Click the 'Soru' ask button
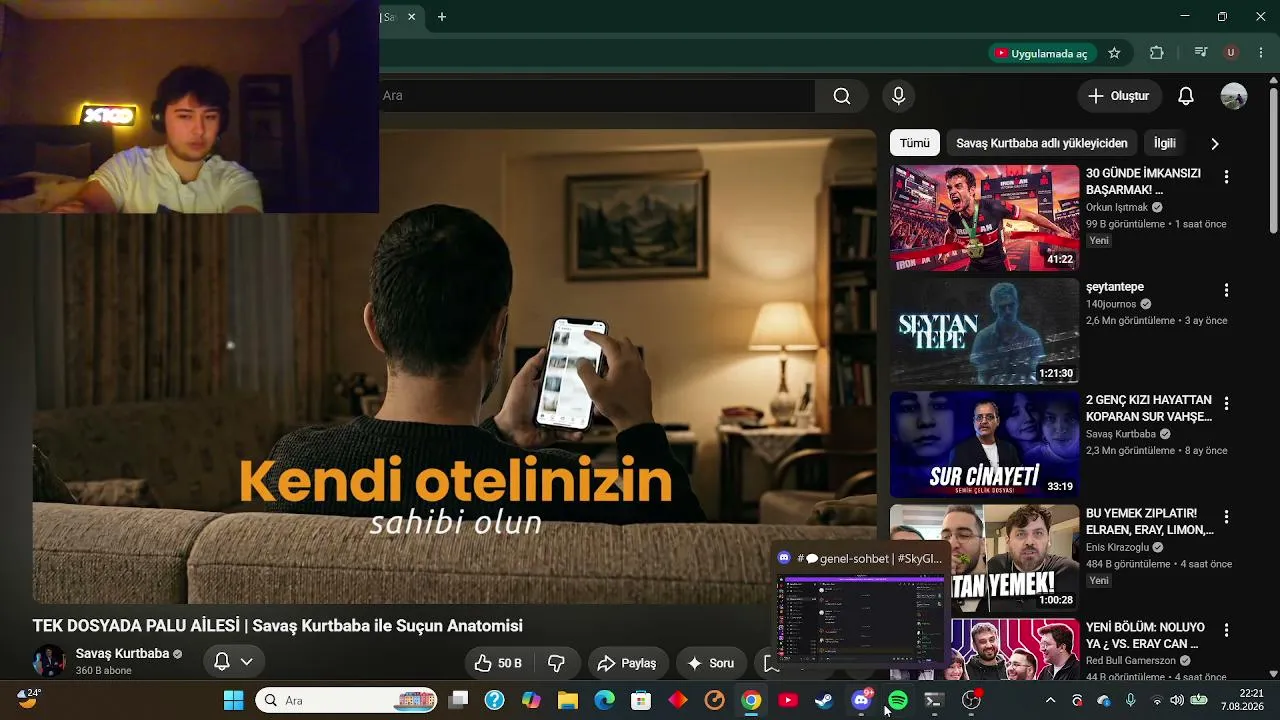1280x720 pixels. (711, 663)
